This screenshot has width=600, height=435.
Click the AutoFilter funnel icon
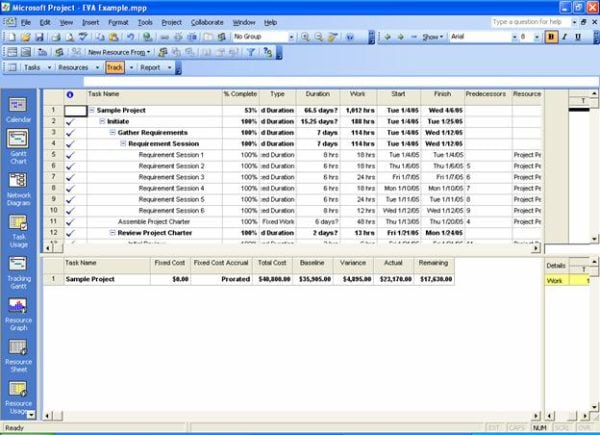pos(251,52)
